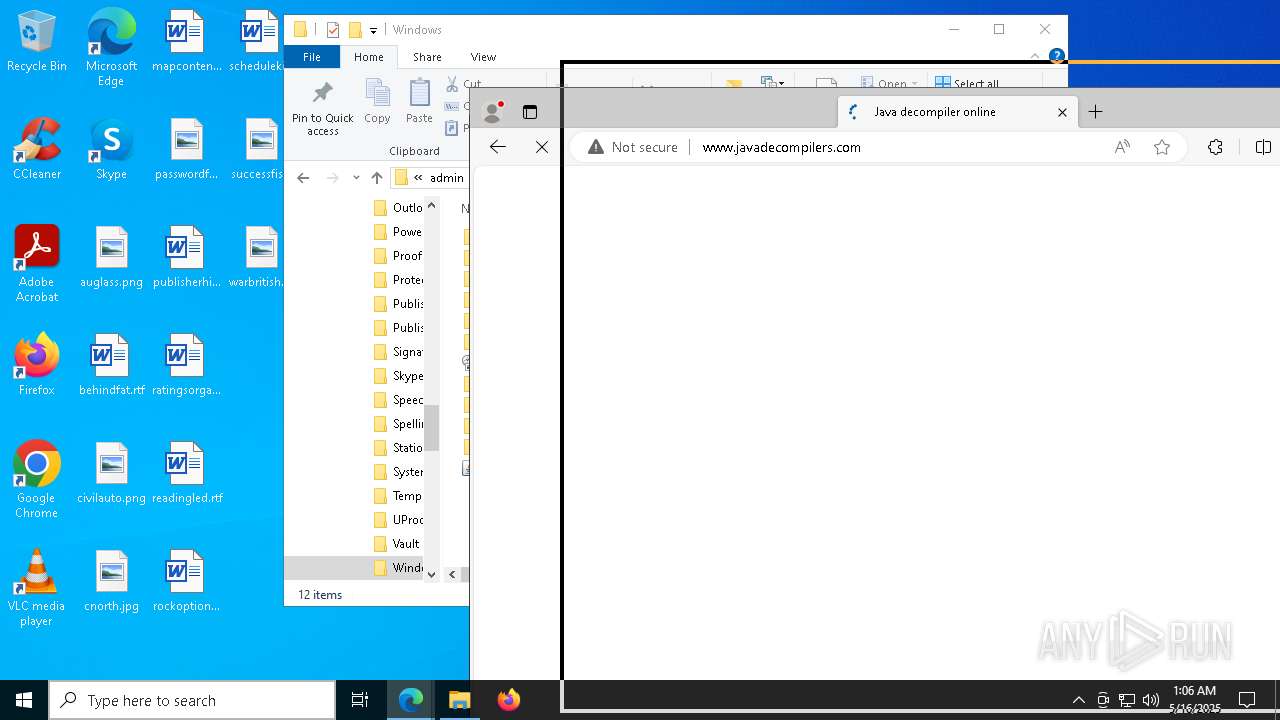Go back in Edge browser
Viewport: 1280px width, 720px height.
pyautogui.click(x=497, y=147)
